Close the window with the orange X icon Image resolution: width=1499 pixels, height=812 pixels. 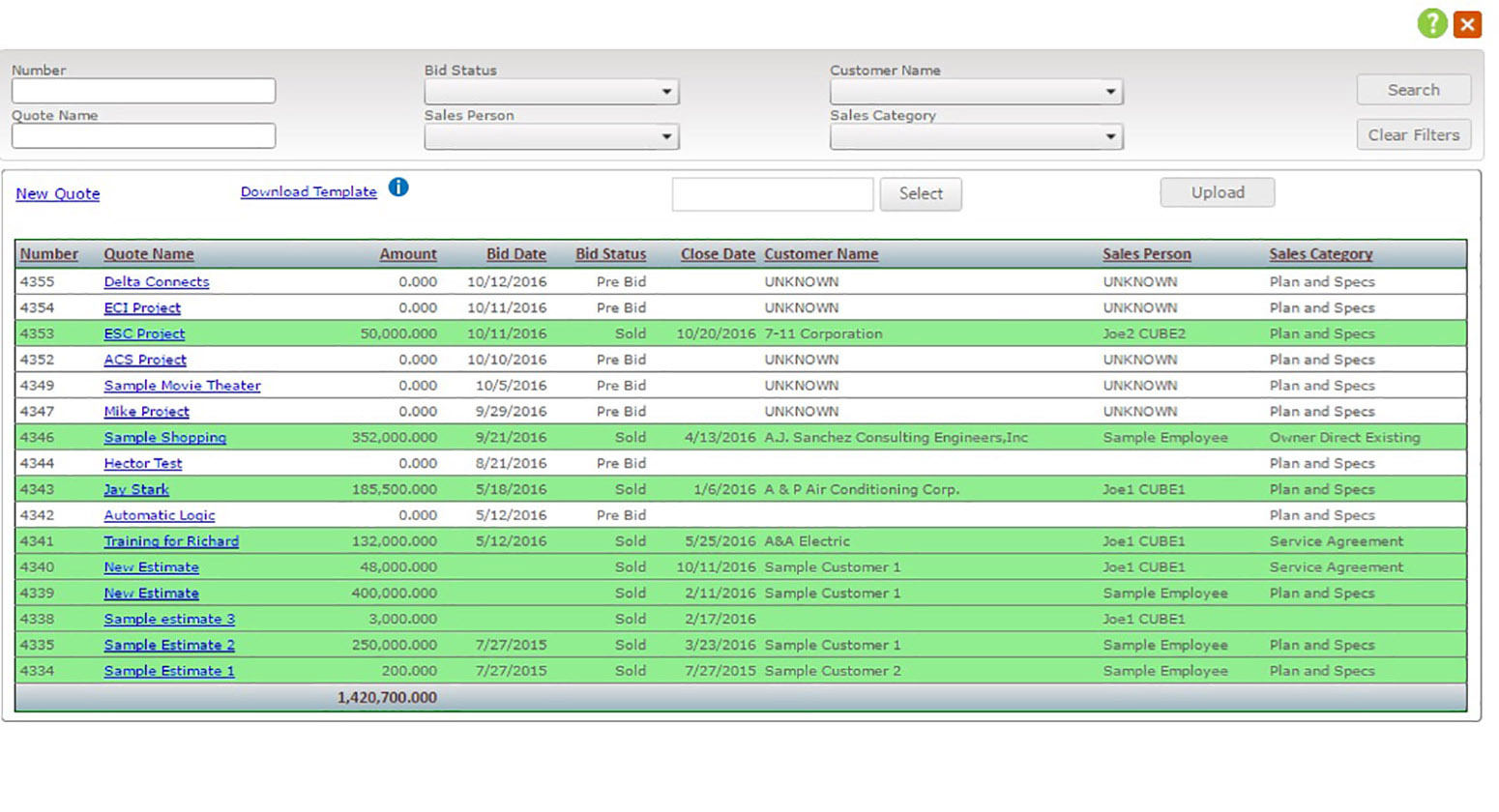pyautogui.click(x=1466, y=24)
